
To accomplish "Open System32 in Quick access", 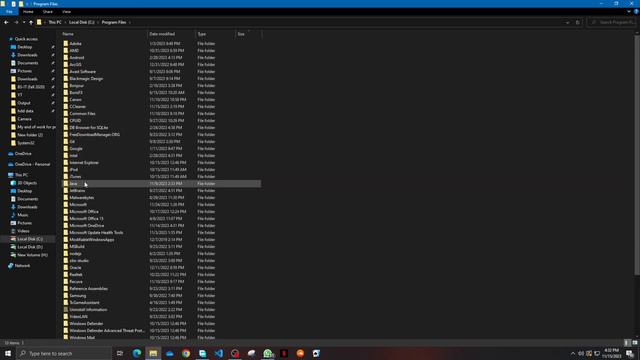I will click(26, 143).
